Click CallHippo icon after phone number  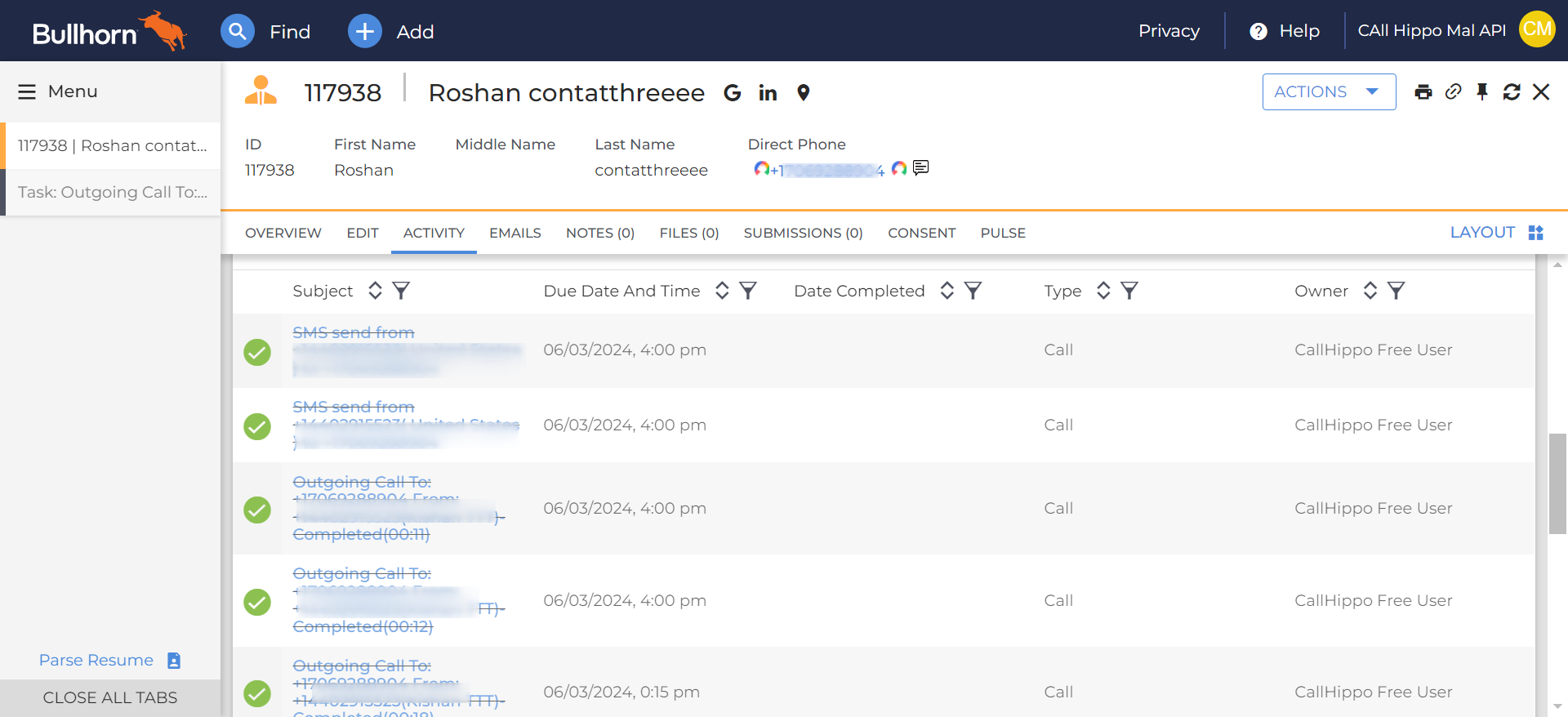[x=899, y=168]
